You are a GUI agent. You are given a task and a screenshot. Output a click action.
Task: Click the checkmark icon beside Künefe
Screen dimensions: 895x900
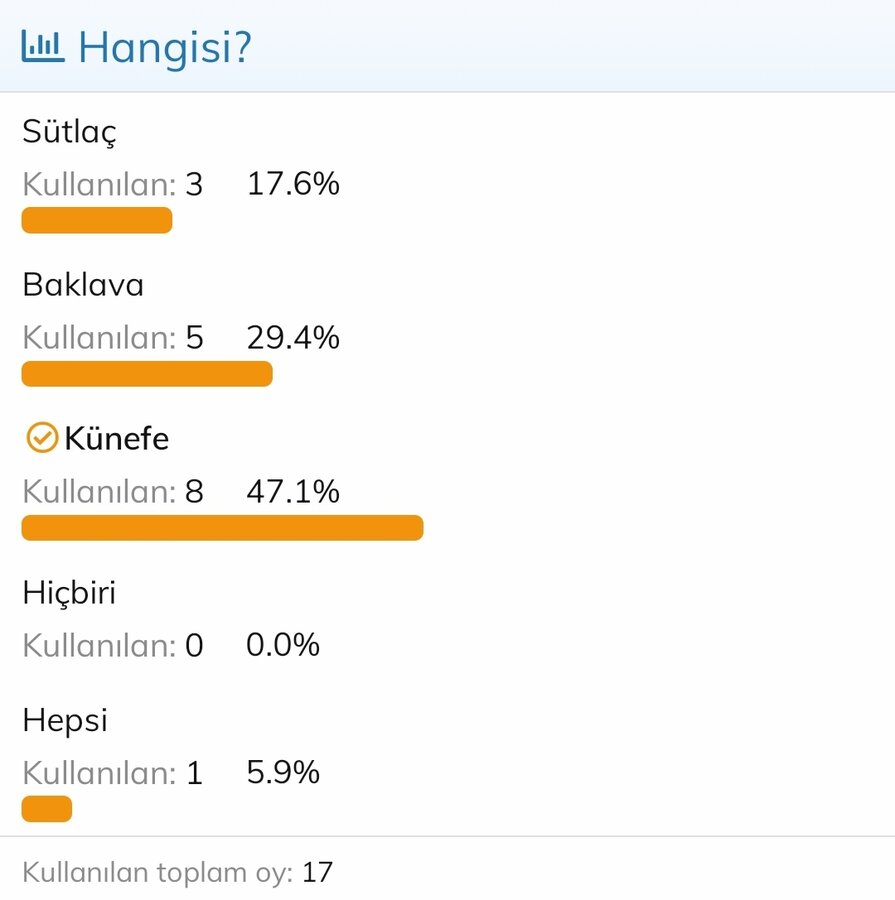pyautogui.click(x=41, y=438)
